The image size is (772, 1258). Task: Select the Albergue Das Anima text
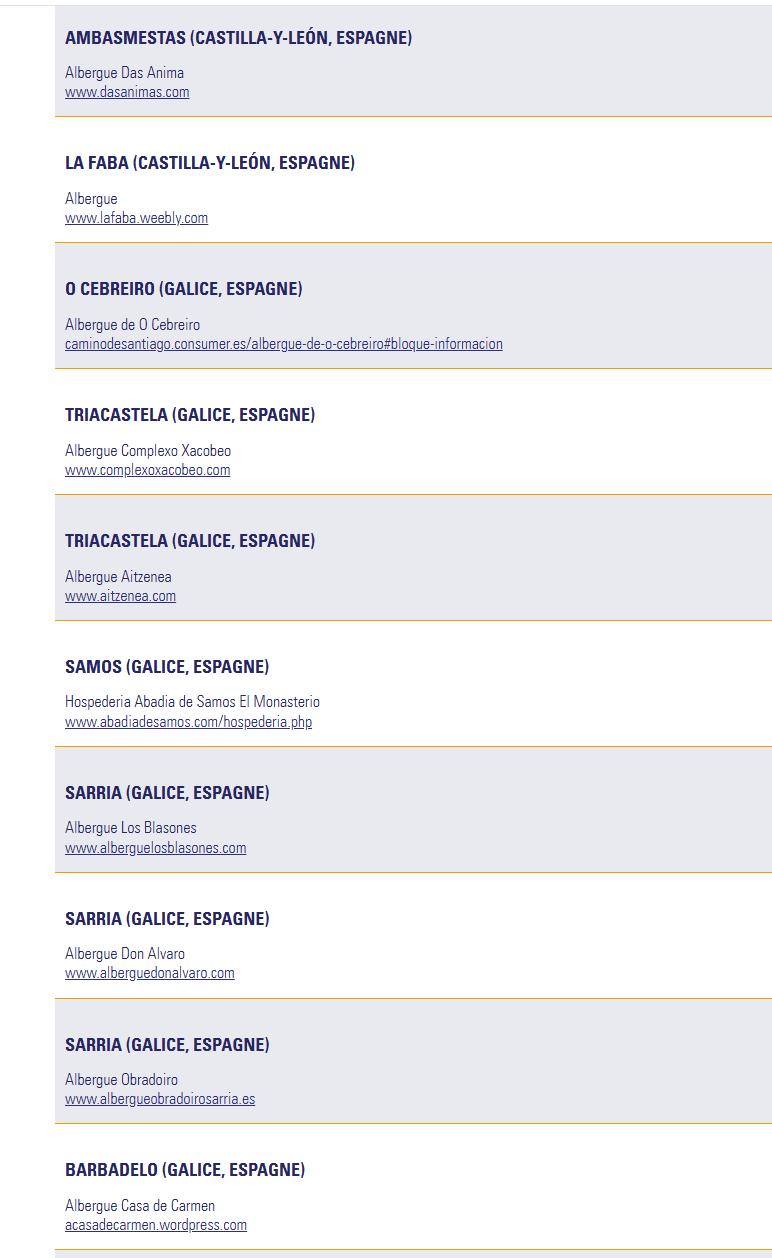click(x=124, y=73)
